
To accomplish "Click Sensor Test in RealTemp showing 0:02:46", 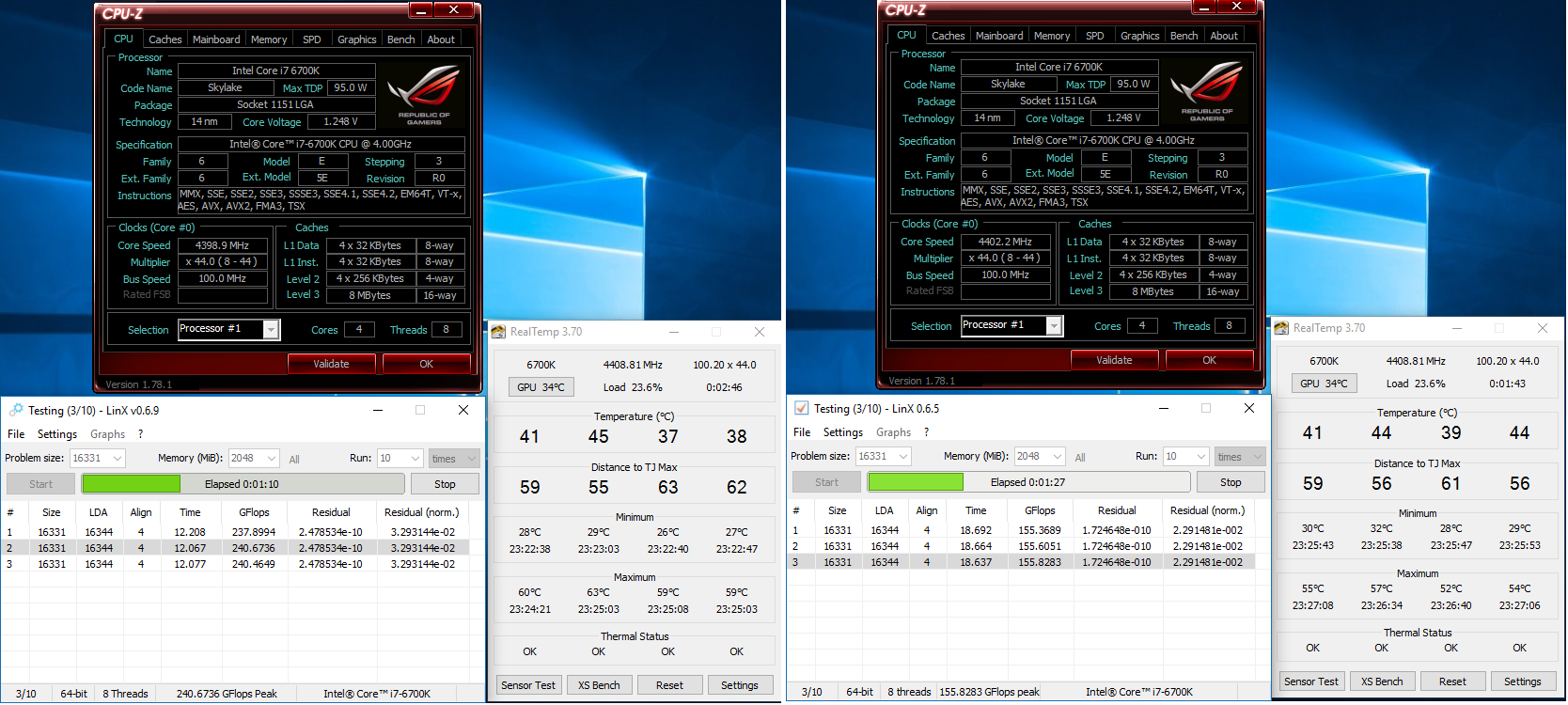I will pyautogui.click(x=528, y=685).
